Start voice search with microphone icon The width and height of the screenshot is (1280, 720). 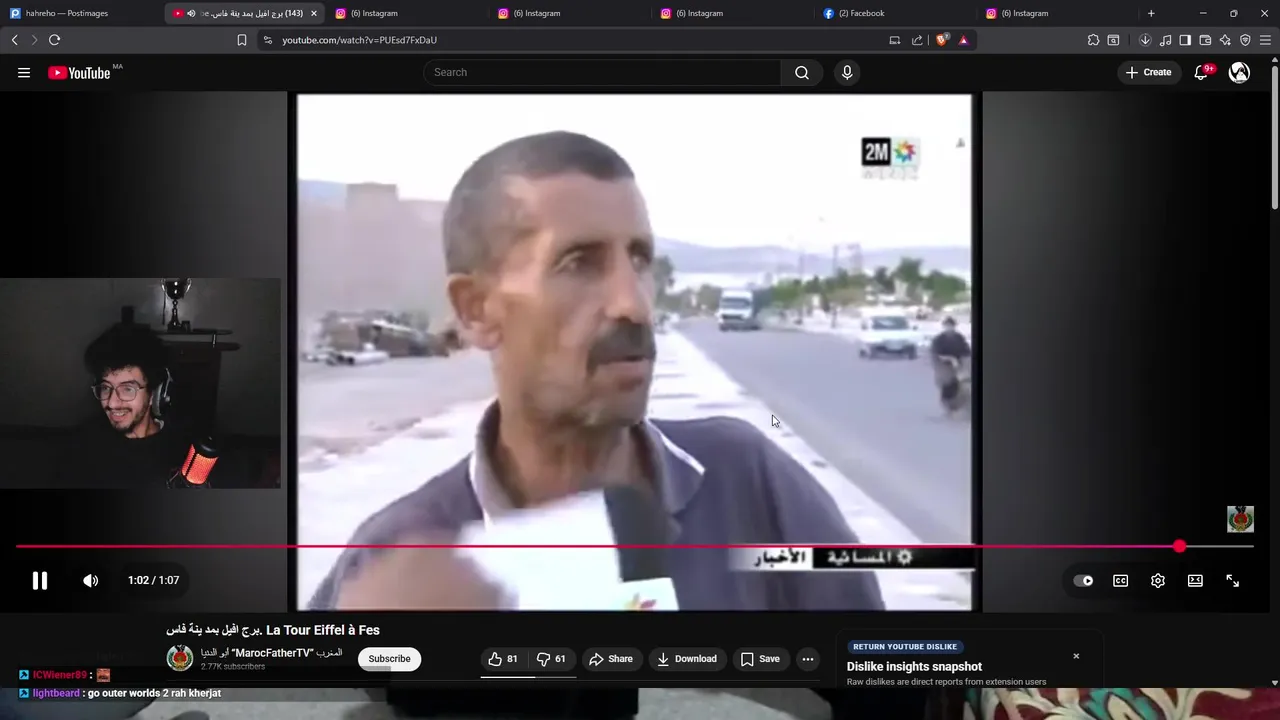[847, 72]
